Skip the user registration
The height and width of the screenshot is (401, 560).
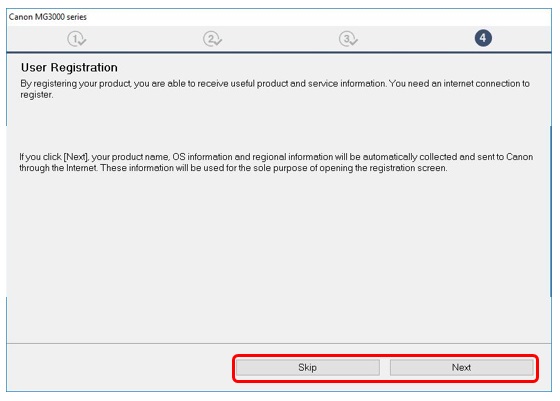coord(308,367)
